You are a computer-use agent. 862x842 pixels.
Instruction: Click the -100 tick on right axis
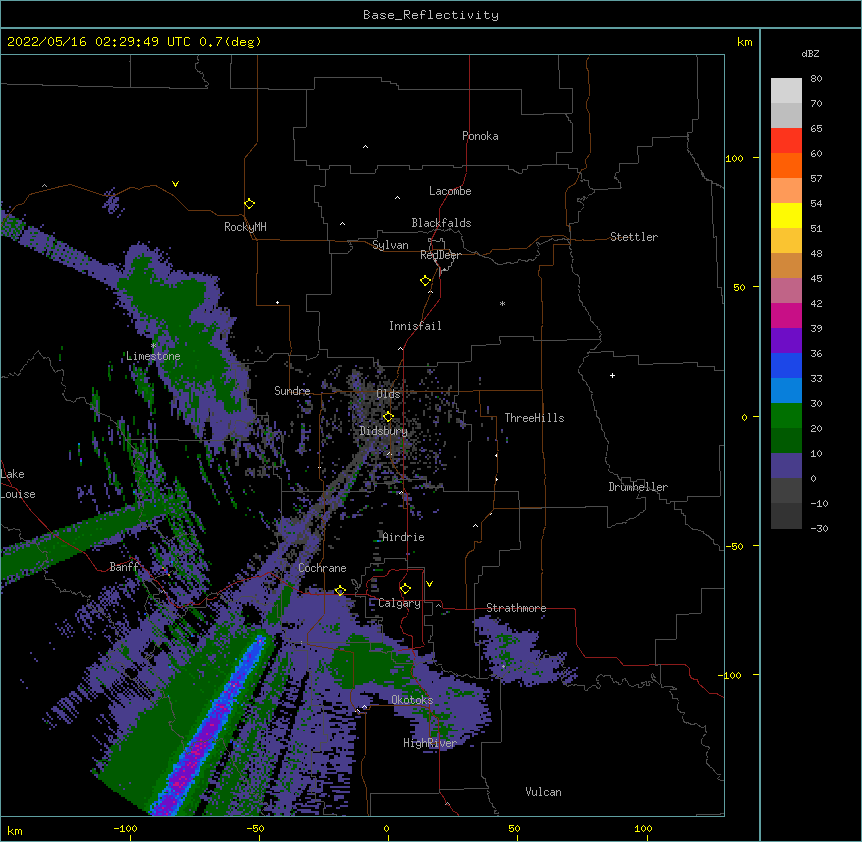click(x=731, y=675)
